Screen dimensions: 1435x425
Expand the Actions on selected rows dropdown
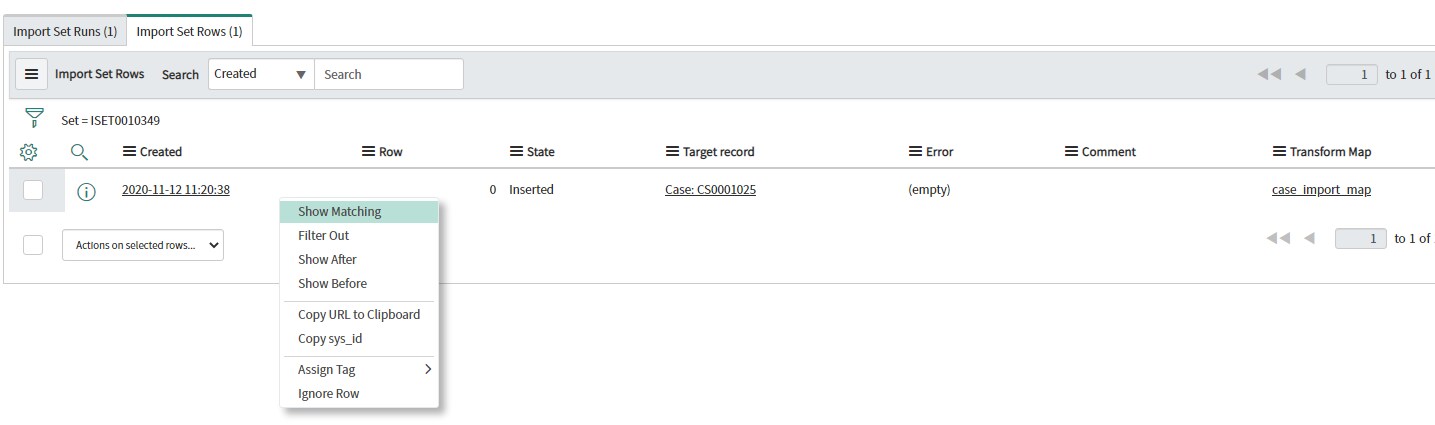(x=143, y=245)
